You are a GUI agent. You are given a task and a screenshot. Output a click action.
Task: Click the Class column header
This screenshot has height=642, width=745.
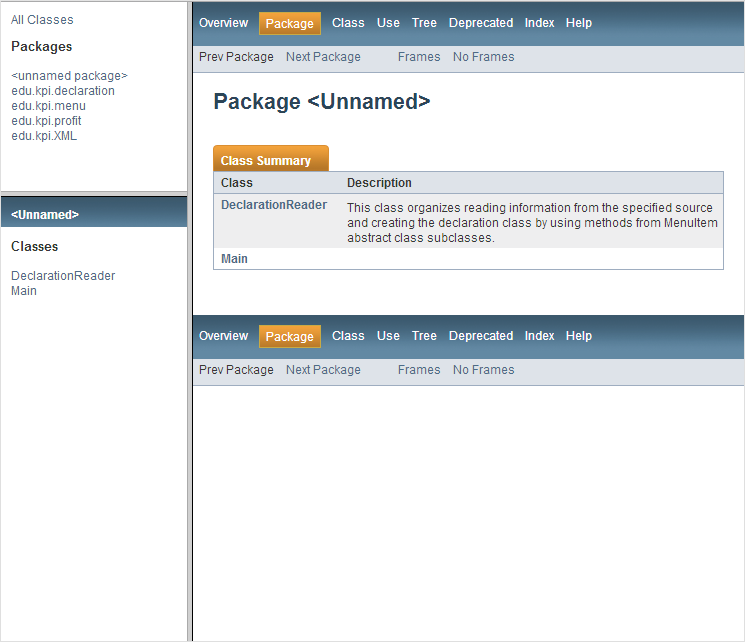tap(237, 183)
